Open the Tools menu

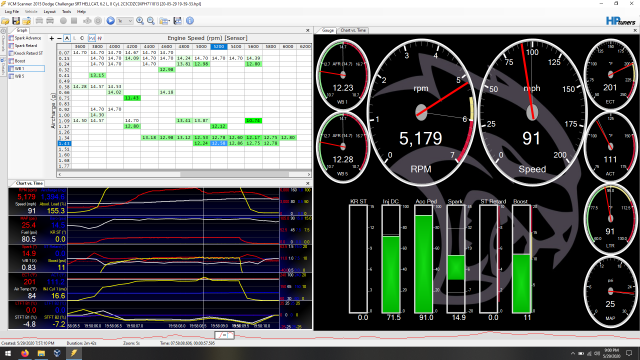[66, 12]
